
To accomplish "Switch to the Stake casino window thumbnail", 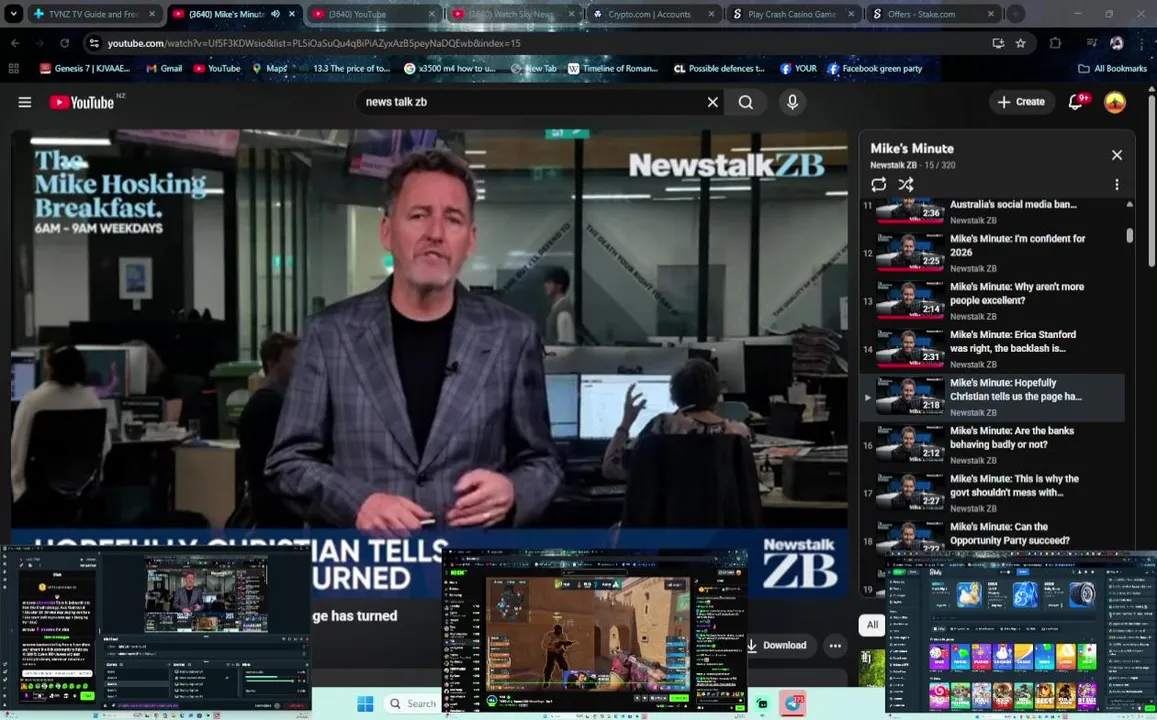I will (1020, 633).
